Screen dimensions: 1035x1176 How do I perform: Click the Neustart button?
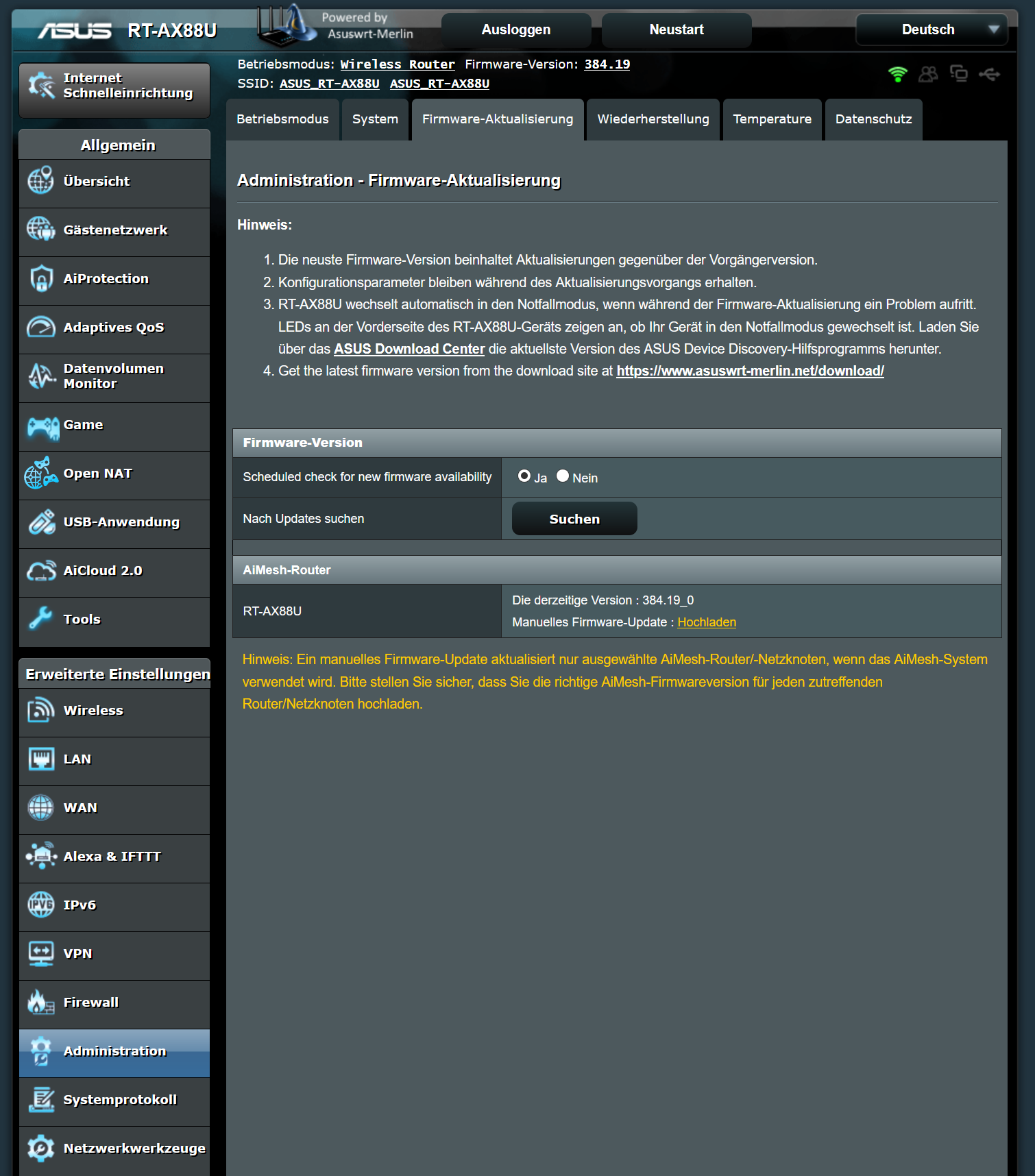tap(677, 29)
